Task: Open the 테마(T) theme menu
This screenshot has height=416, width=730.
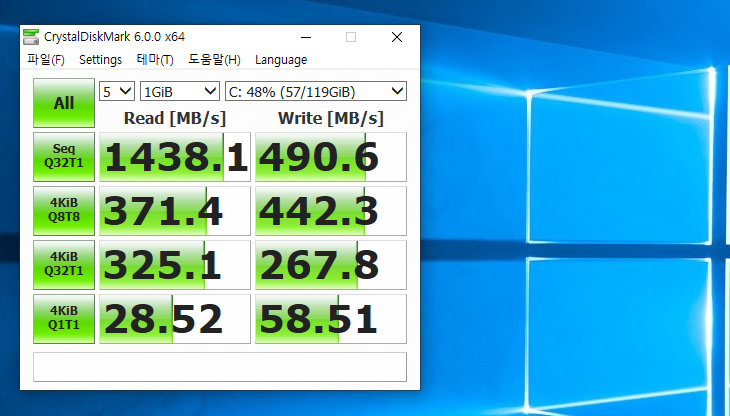Action: (155, 60)
